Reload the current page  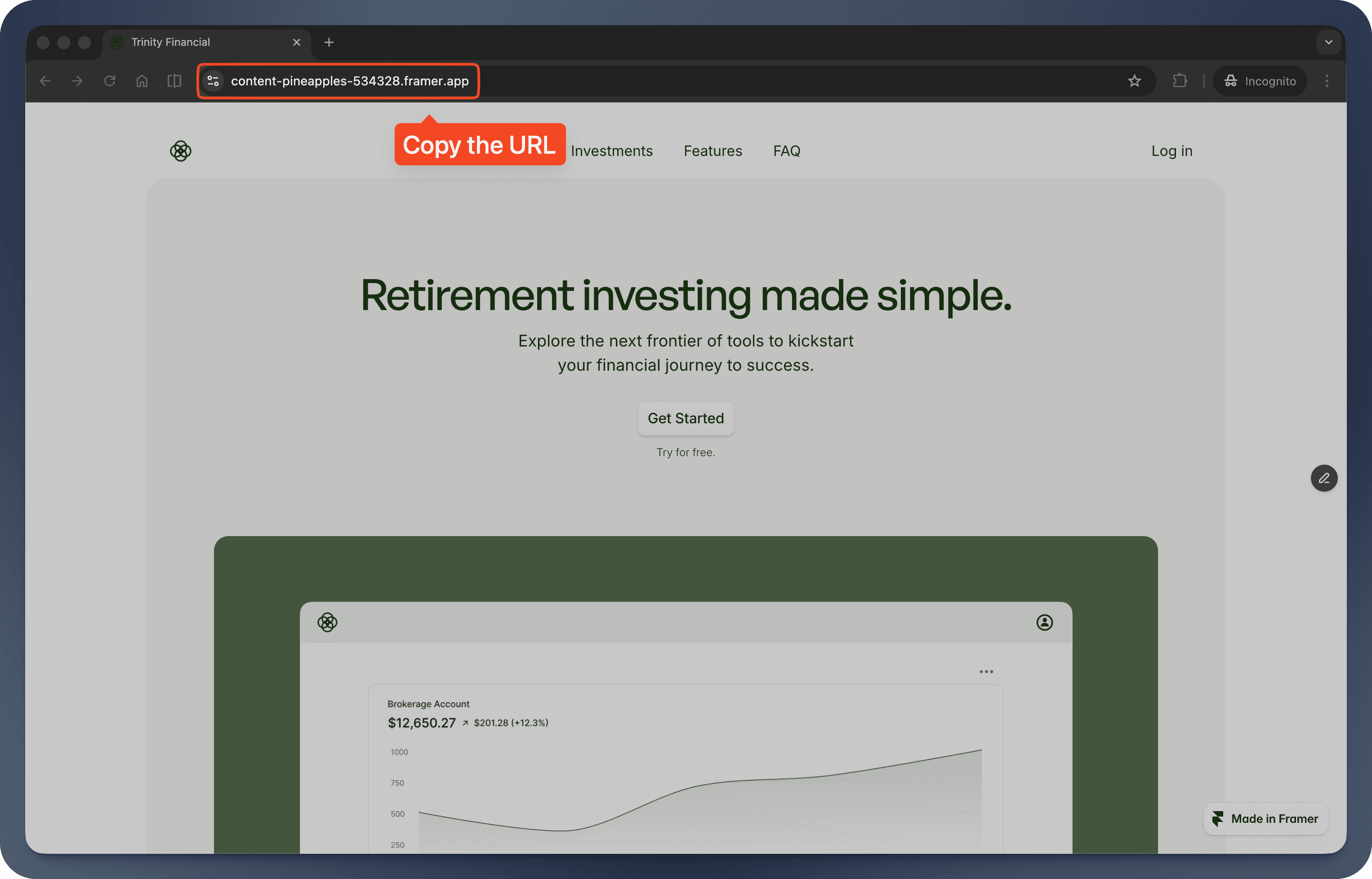[110, 80]
